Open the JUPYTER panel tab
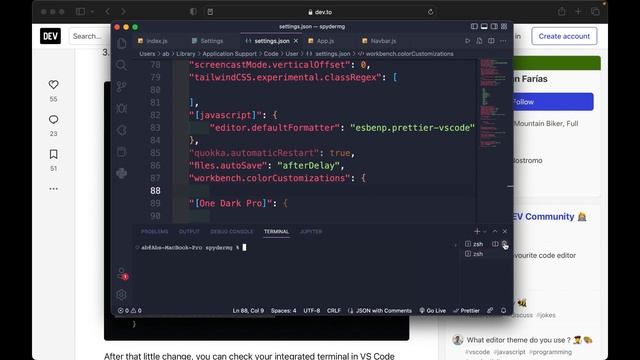Image resolution: width=640 pixels, height=360 pixels. point(311,231)
